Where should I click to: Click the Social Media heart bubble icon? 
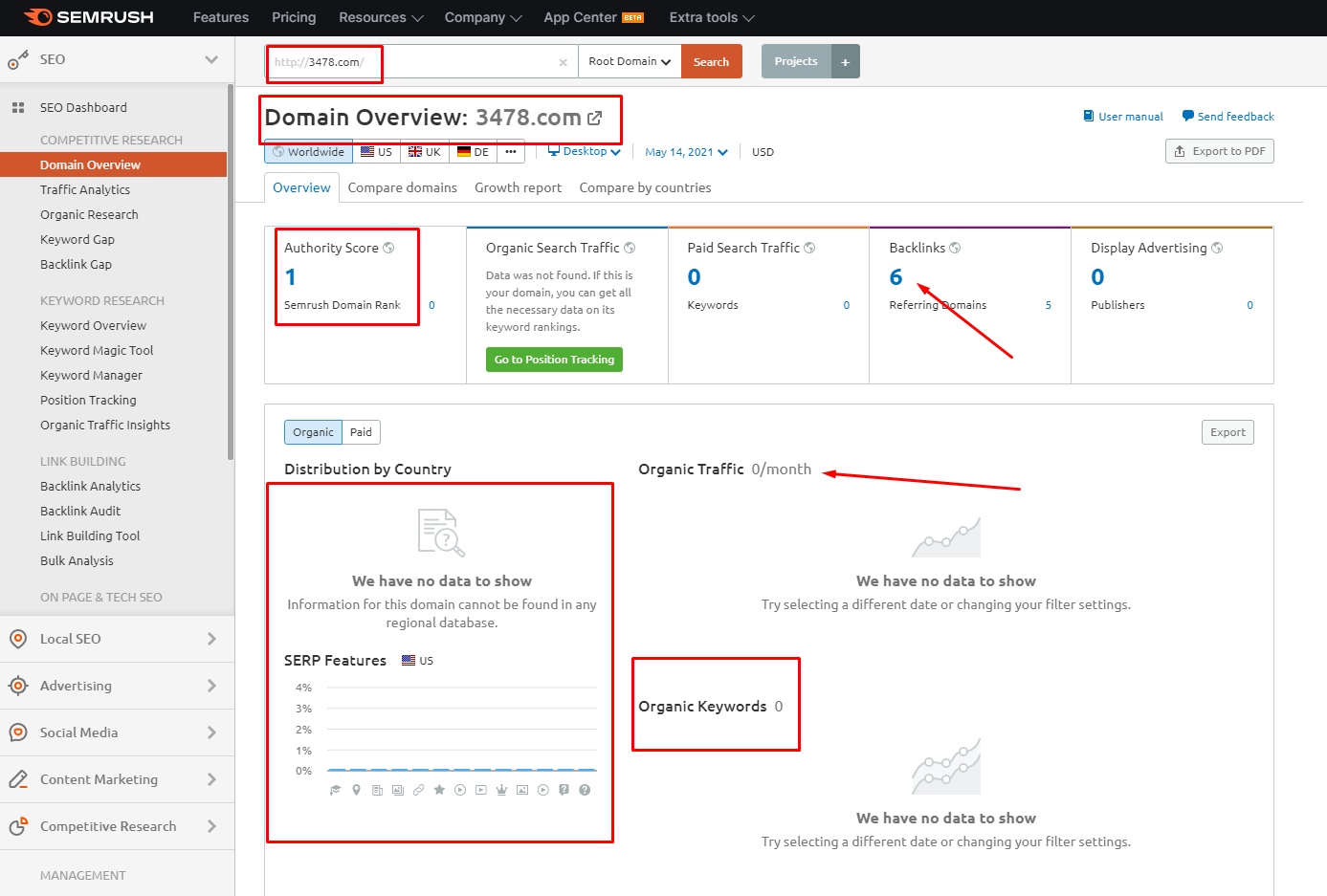[x=18, y=732]
